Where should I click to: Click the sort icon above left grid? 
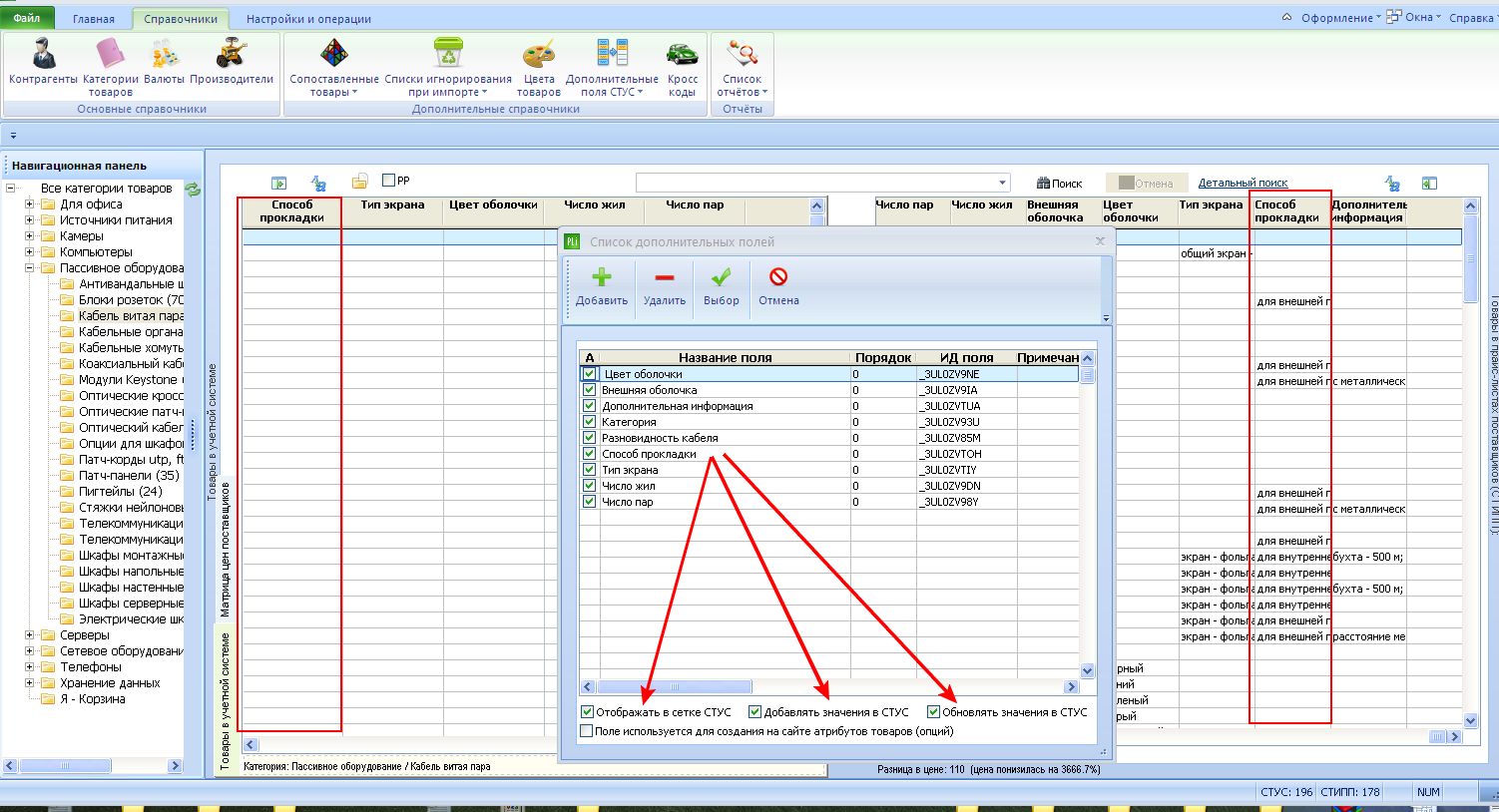point(318,183)
